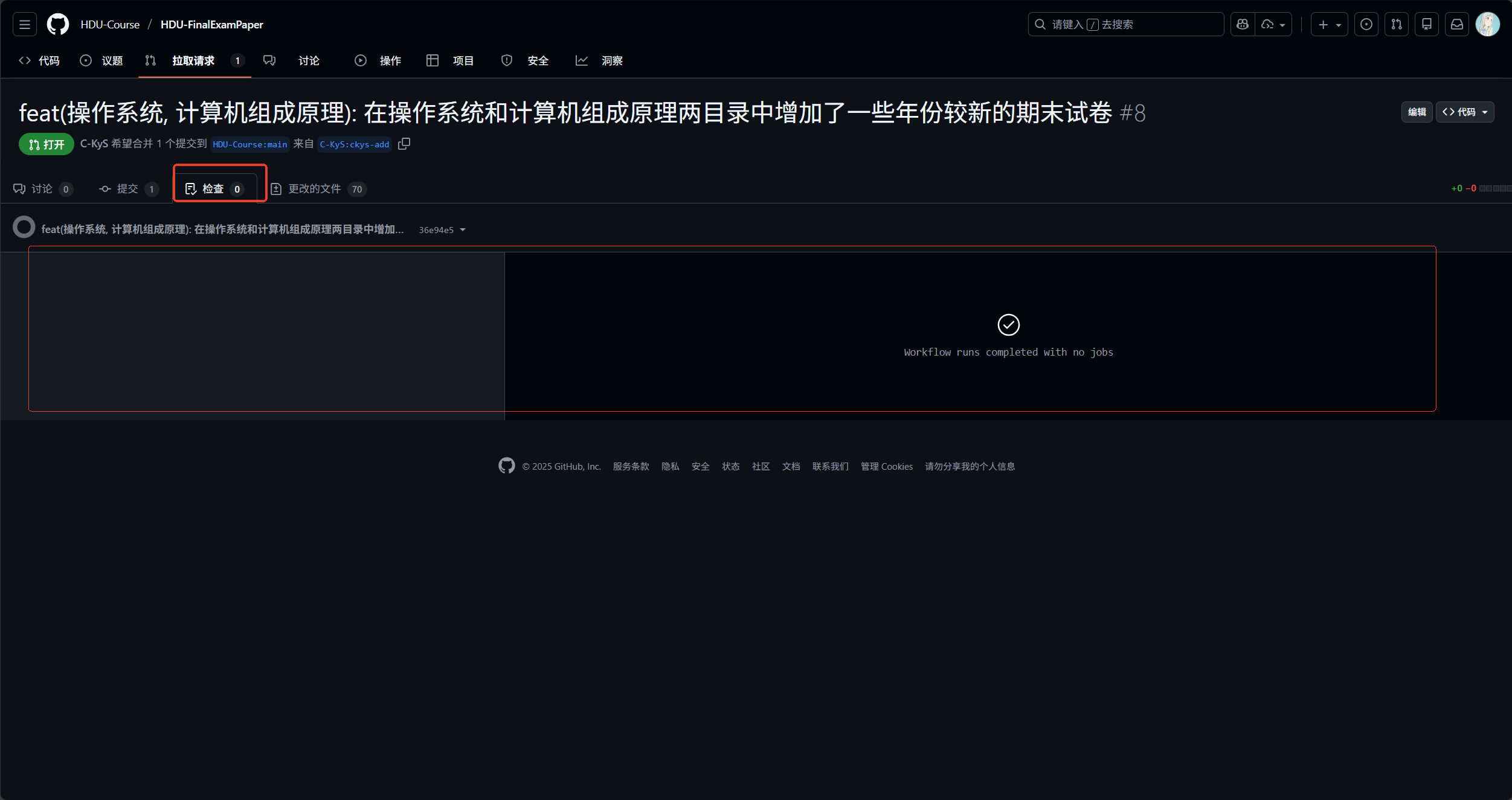The width and height of the screenshot is (1512, 800).
Task: Open HDU-FinalExamPaper repository link
Action: [x=212, y=24]
